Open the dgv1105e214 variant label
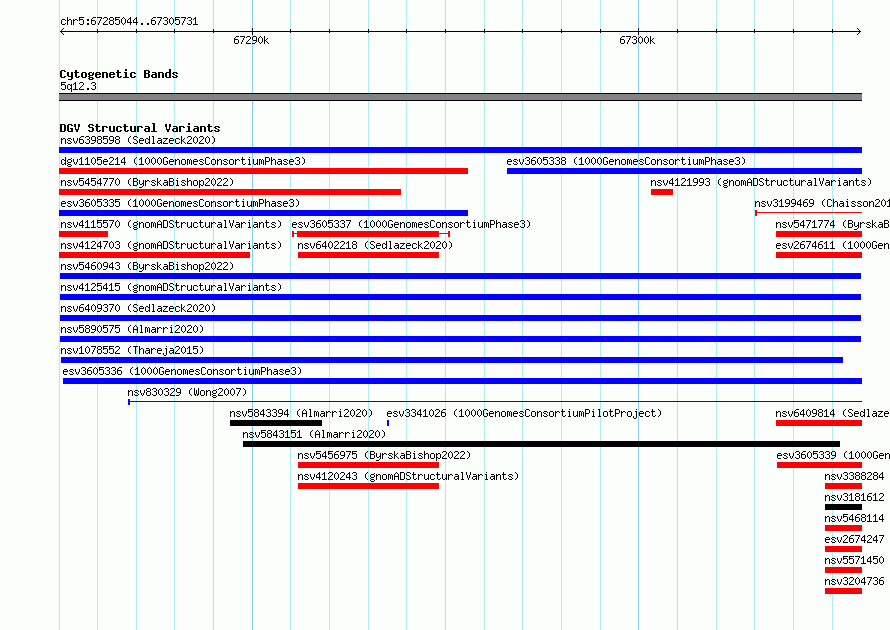Screen dimensions: 890x630 183,161
